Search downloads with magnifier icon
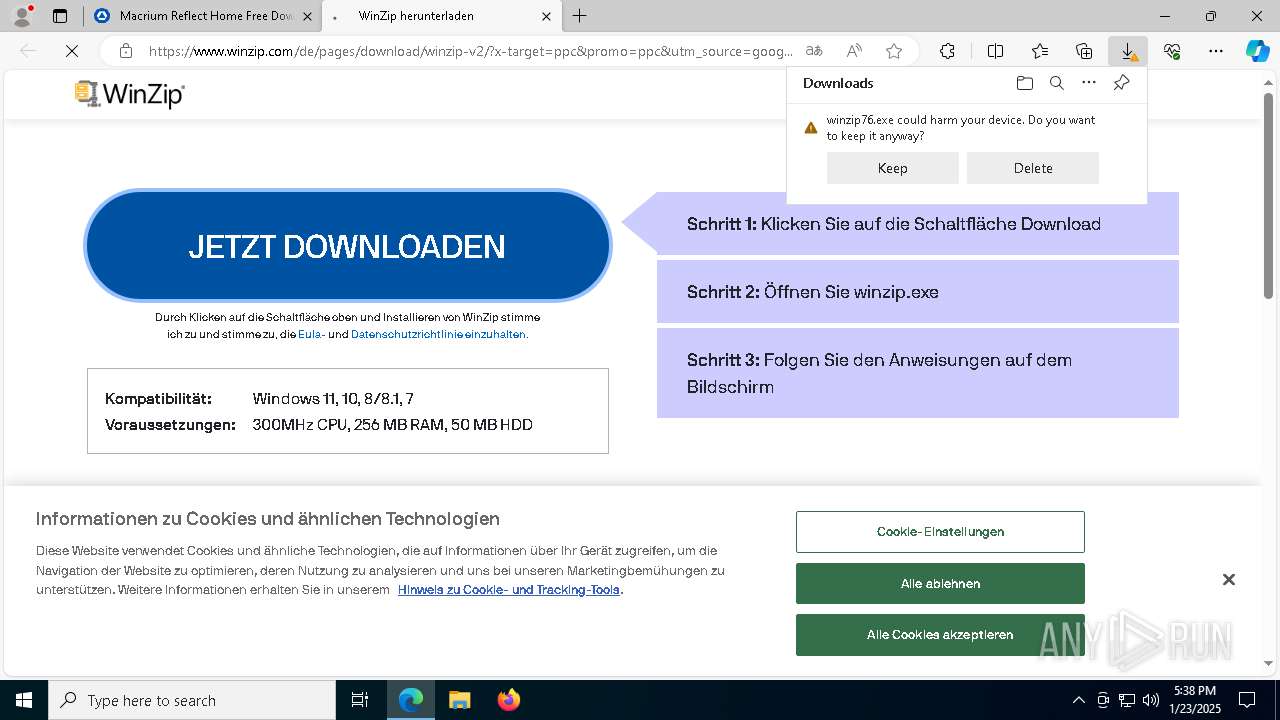 point(1056,83)
